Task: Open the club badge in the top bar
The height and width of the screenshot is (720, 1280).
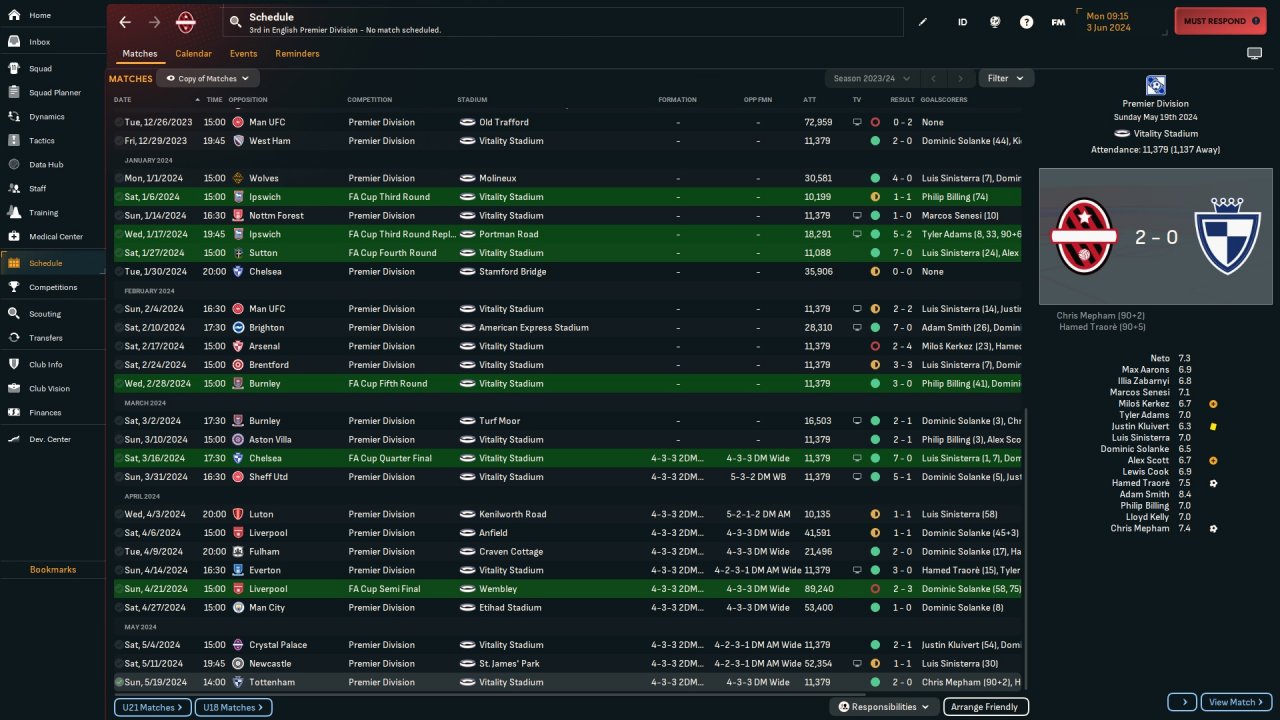Action: (x=186, y=22)
